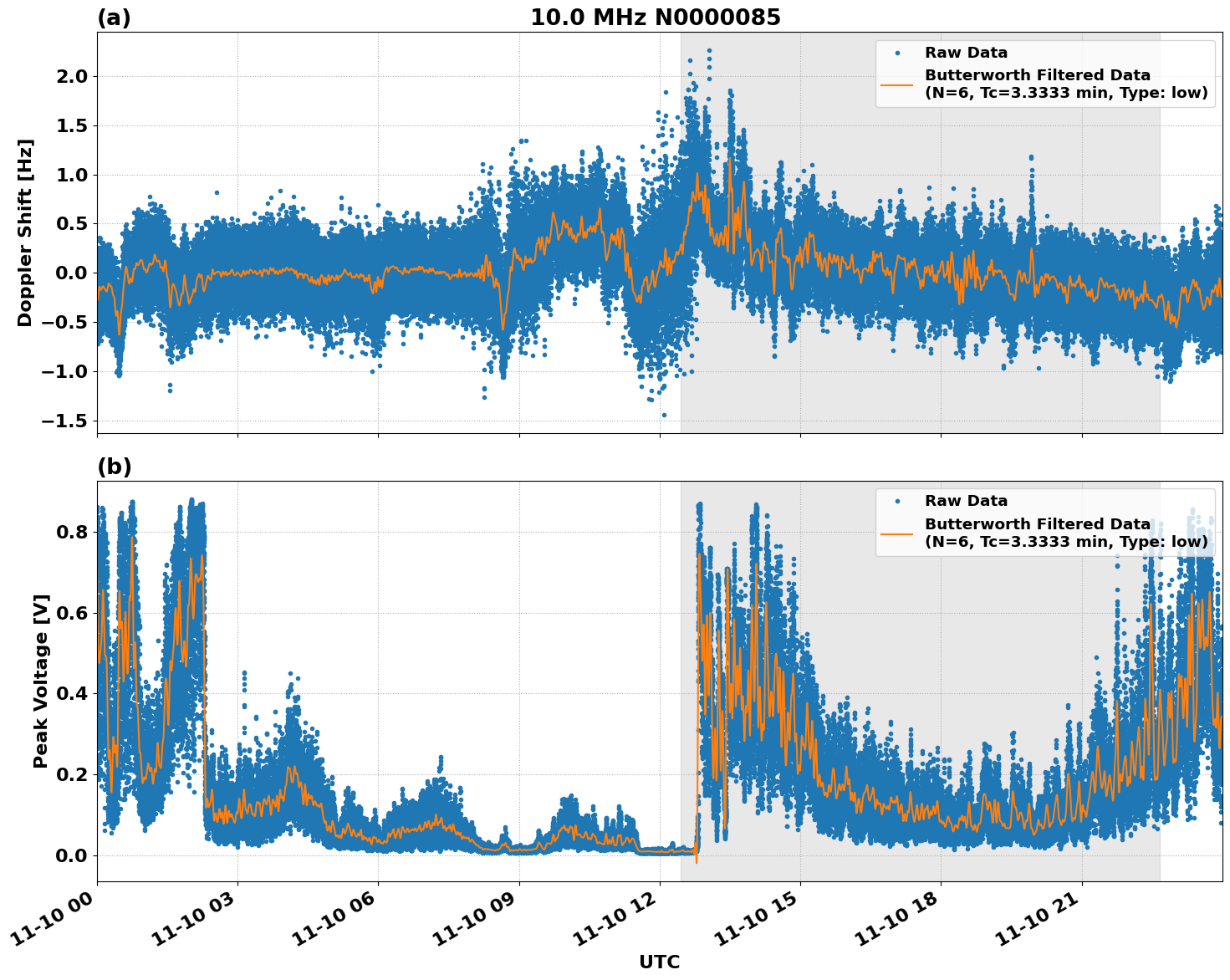The image size is (1230, 980).
Task: Select the "(a)" subplot label
Action: pos(115,16)
